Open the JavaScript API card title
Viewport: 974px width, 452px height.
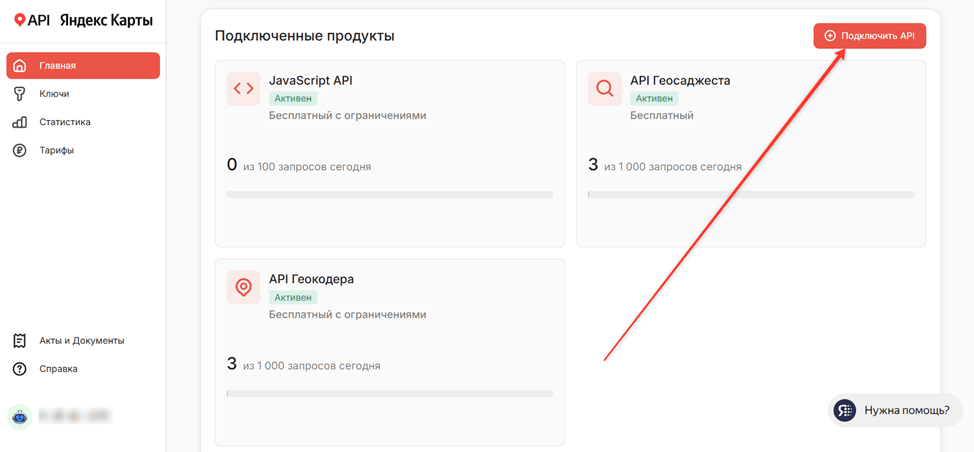[311, 81]
